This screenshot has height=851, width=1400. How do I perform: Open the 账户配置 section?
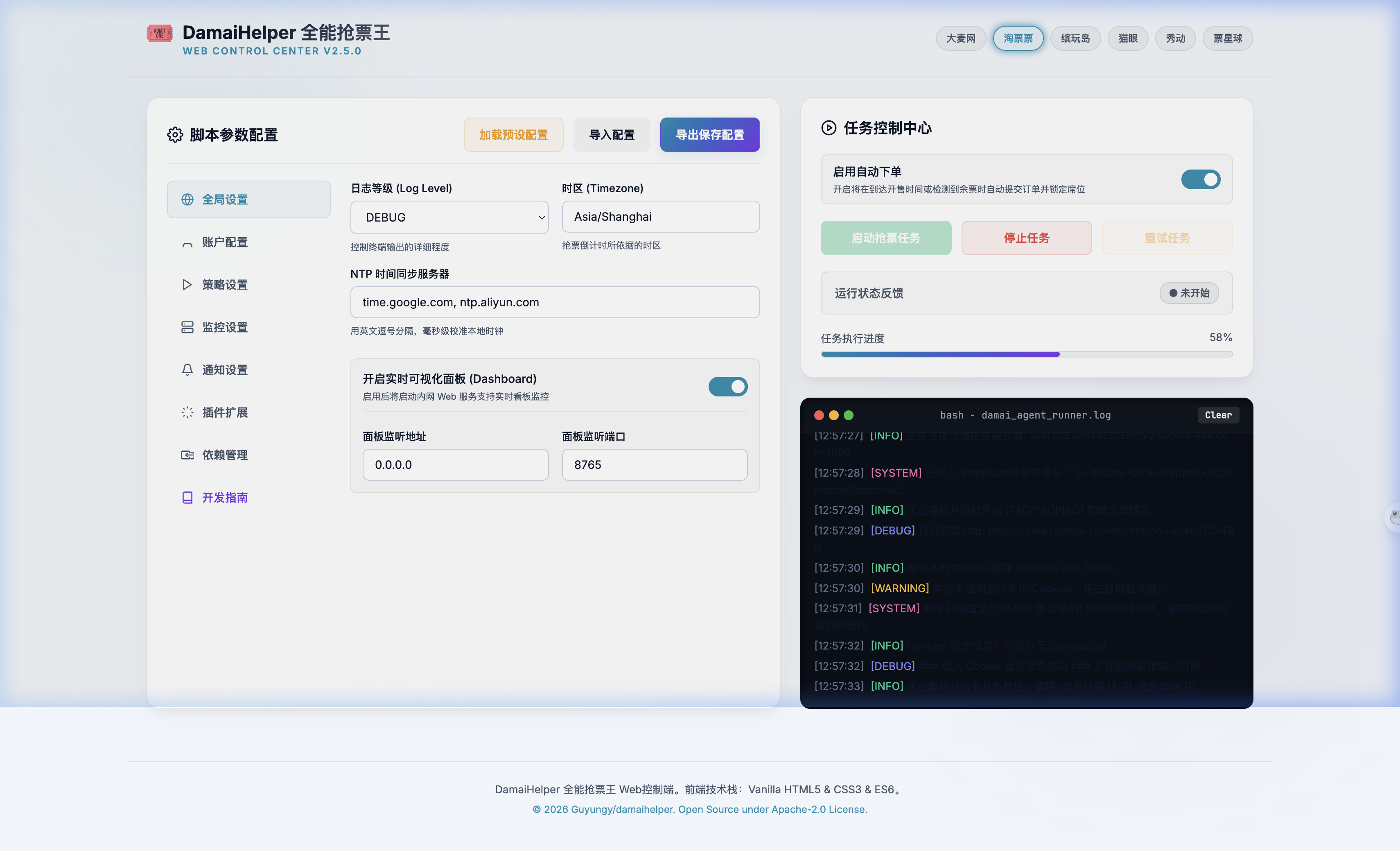[x=249, y=242]
